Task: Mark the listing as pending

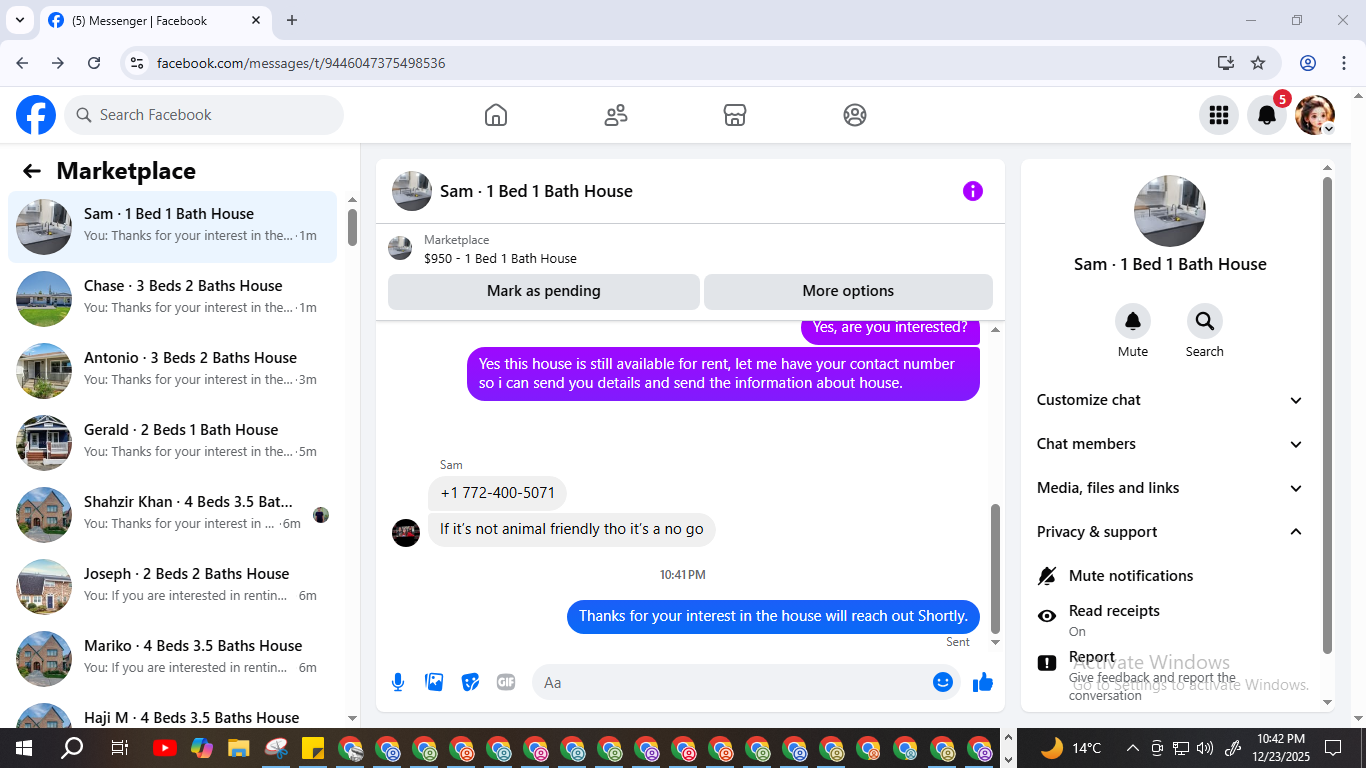Action: pos(544,291)
